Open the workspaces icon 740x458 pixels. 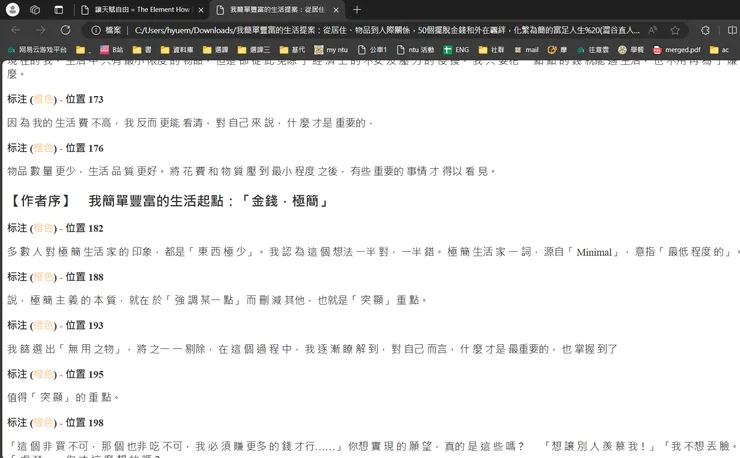[35, 9]
